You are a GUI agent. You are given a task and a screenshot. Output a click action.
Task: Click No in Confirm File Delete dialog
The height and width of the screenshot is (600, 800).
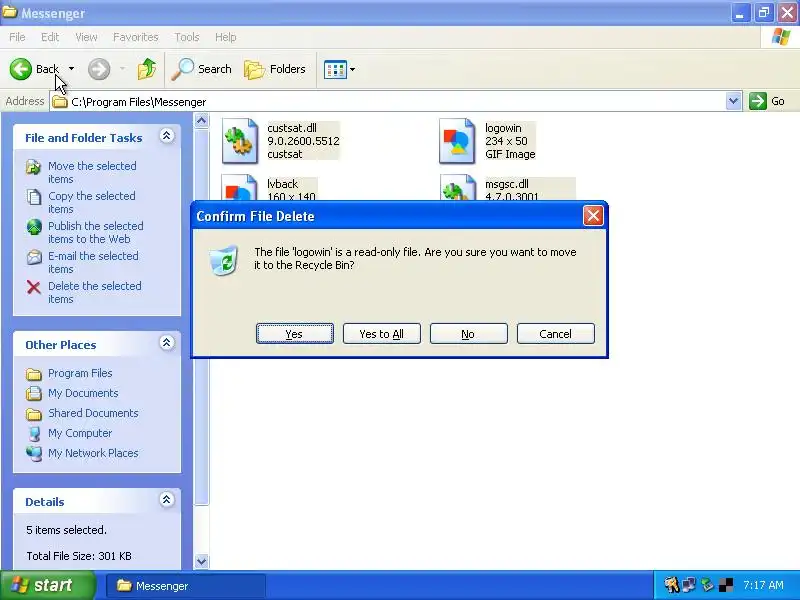pyautogui.click(x=468, y=334)
